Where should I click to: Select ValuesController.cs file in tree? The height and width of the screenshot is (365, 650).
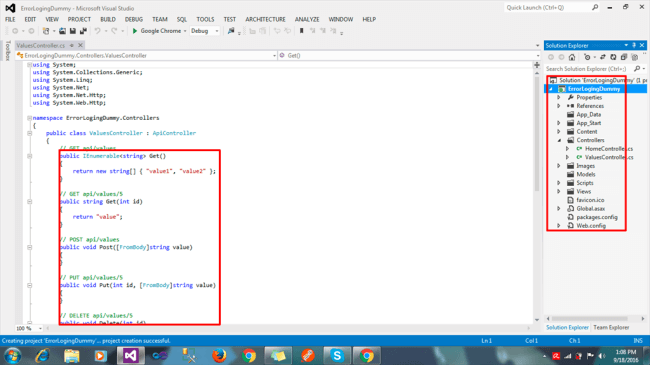(609, 157)
